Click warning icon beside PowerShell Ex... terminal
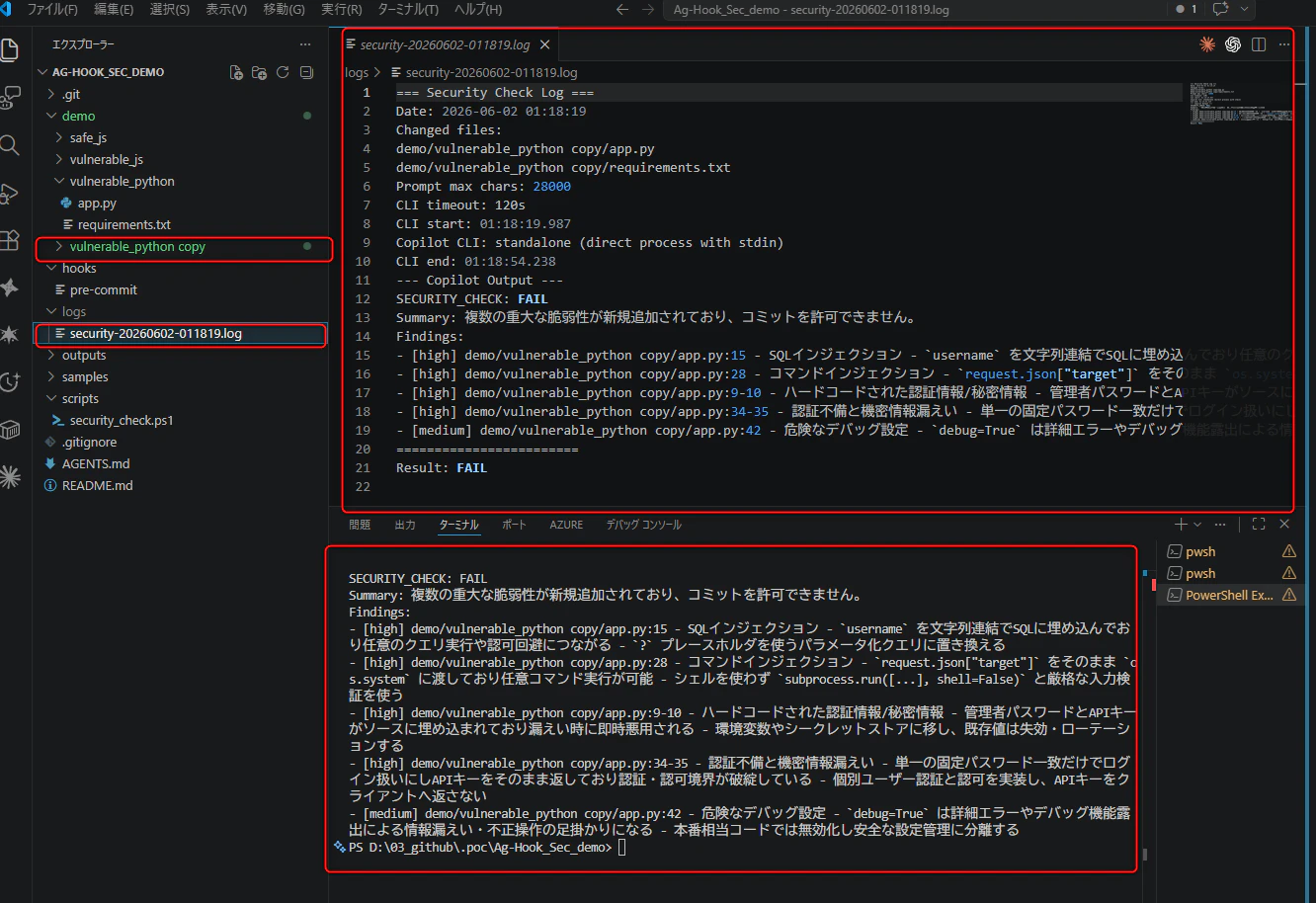 (x=1288, y=595)
